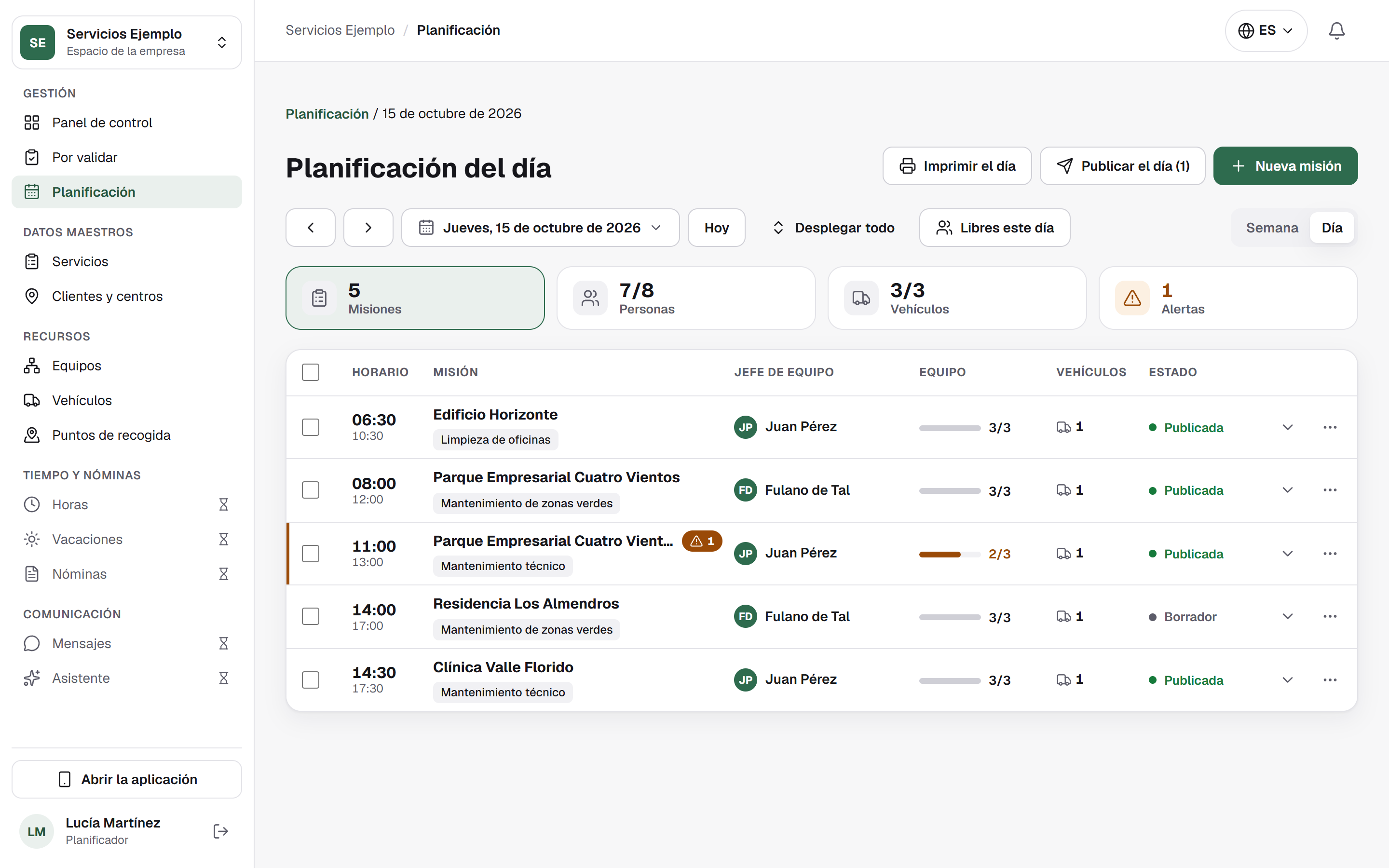The height and width of the screenshot is (868, 1389).
Task: Click the team progress bar for Edificio Horizonte
Action: (949, 428)
